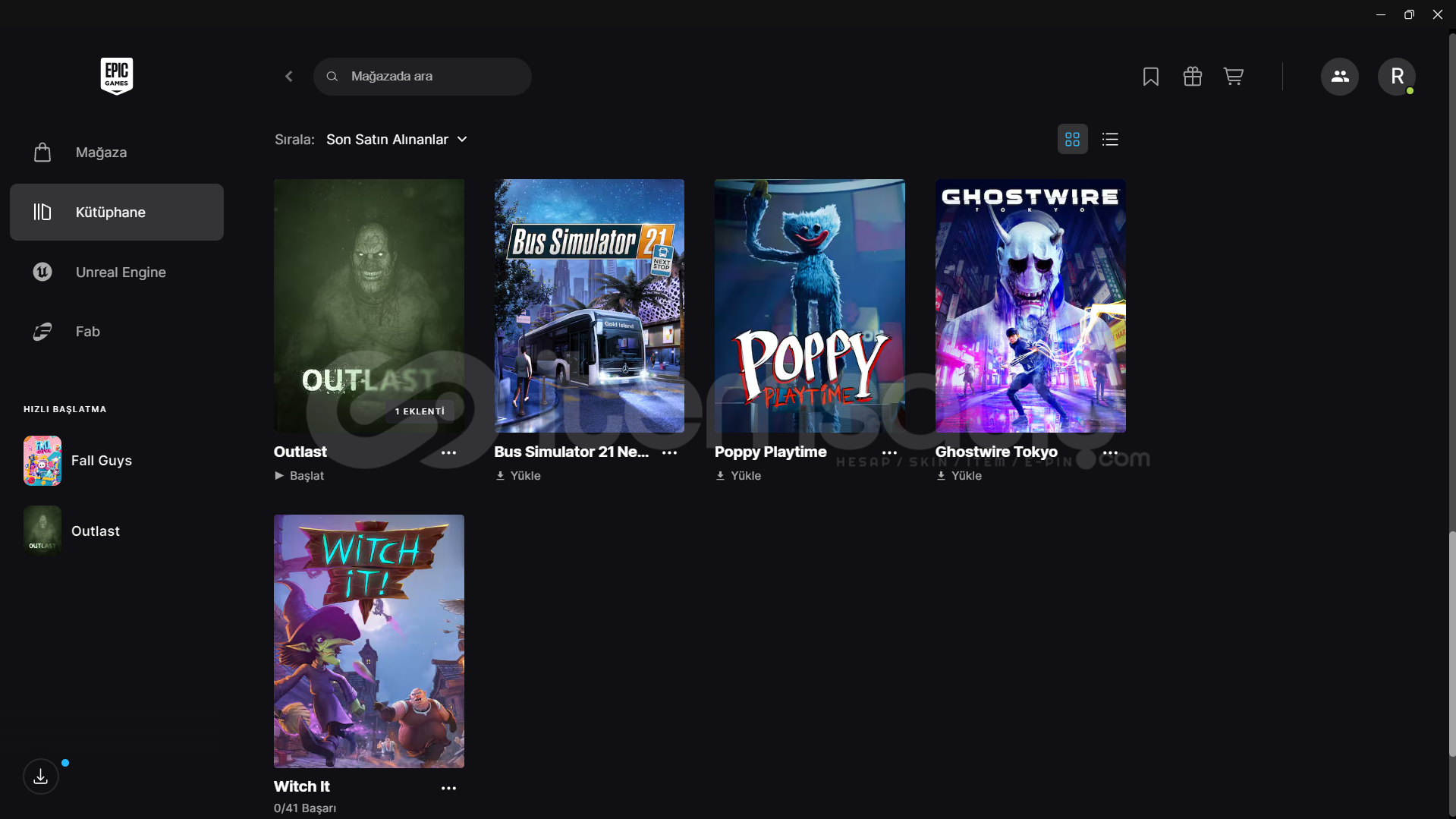The height and width of the screenshot is (819, 1456).
Task: Click the Bus Simulator 21 Ne... title
Action: click(x=572, y=452)
